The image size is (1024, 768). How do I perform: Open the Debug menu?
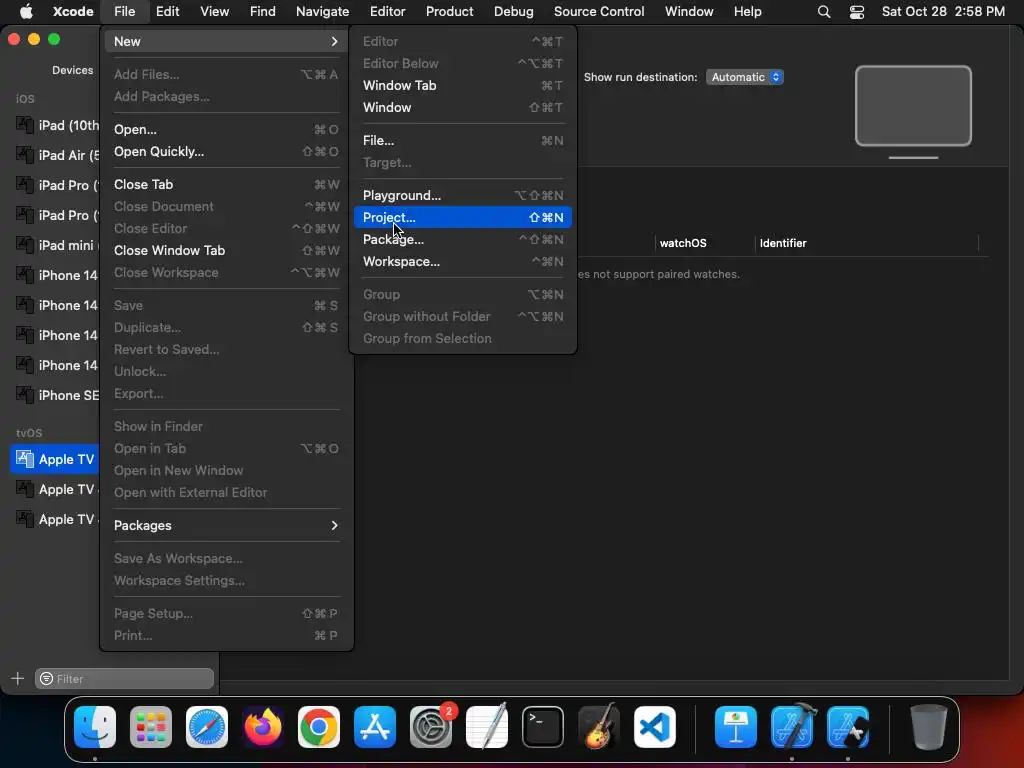pyautogui.click(x=513, y=12)
